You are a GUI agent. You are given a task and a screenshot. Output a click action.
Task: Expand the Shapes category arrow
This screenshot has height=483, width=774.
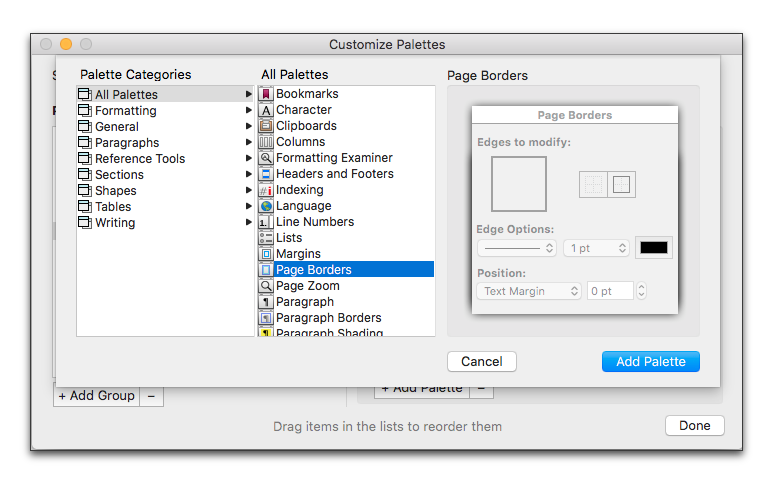tap(248, 190)
